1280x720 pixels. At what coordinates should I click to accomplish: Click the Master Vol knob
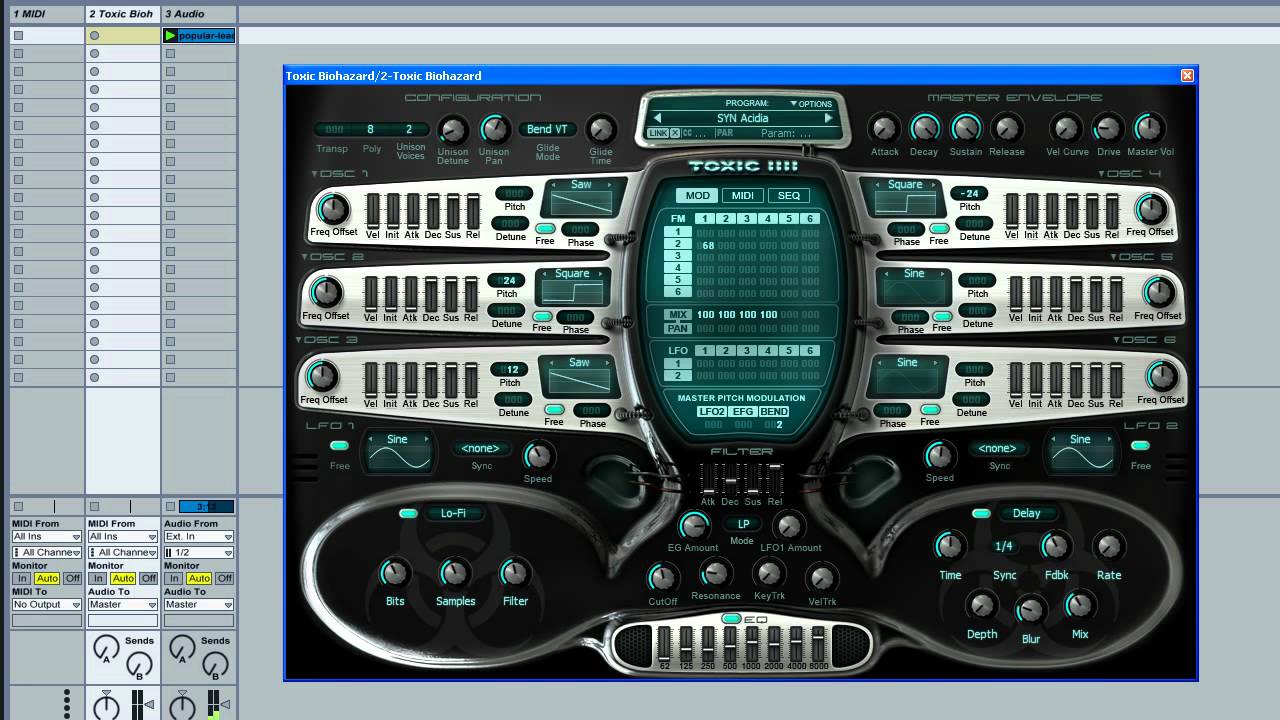(1149, 128)
